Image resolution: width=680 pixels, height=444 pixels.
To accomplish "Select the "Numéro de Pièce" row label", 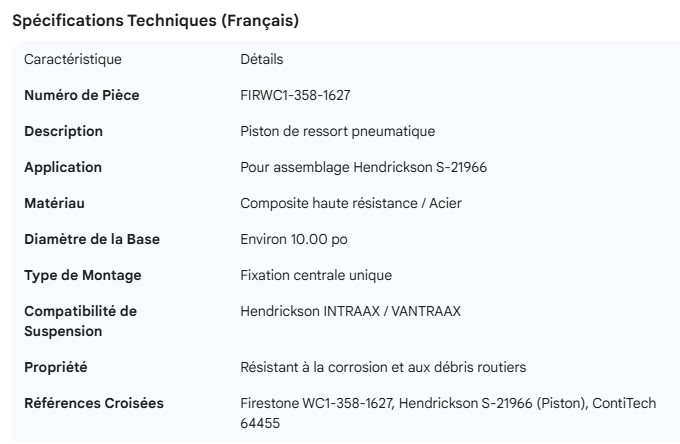I will (82, 95).
